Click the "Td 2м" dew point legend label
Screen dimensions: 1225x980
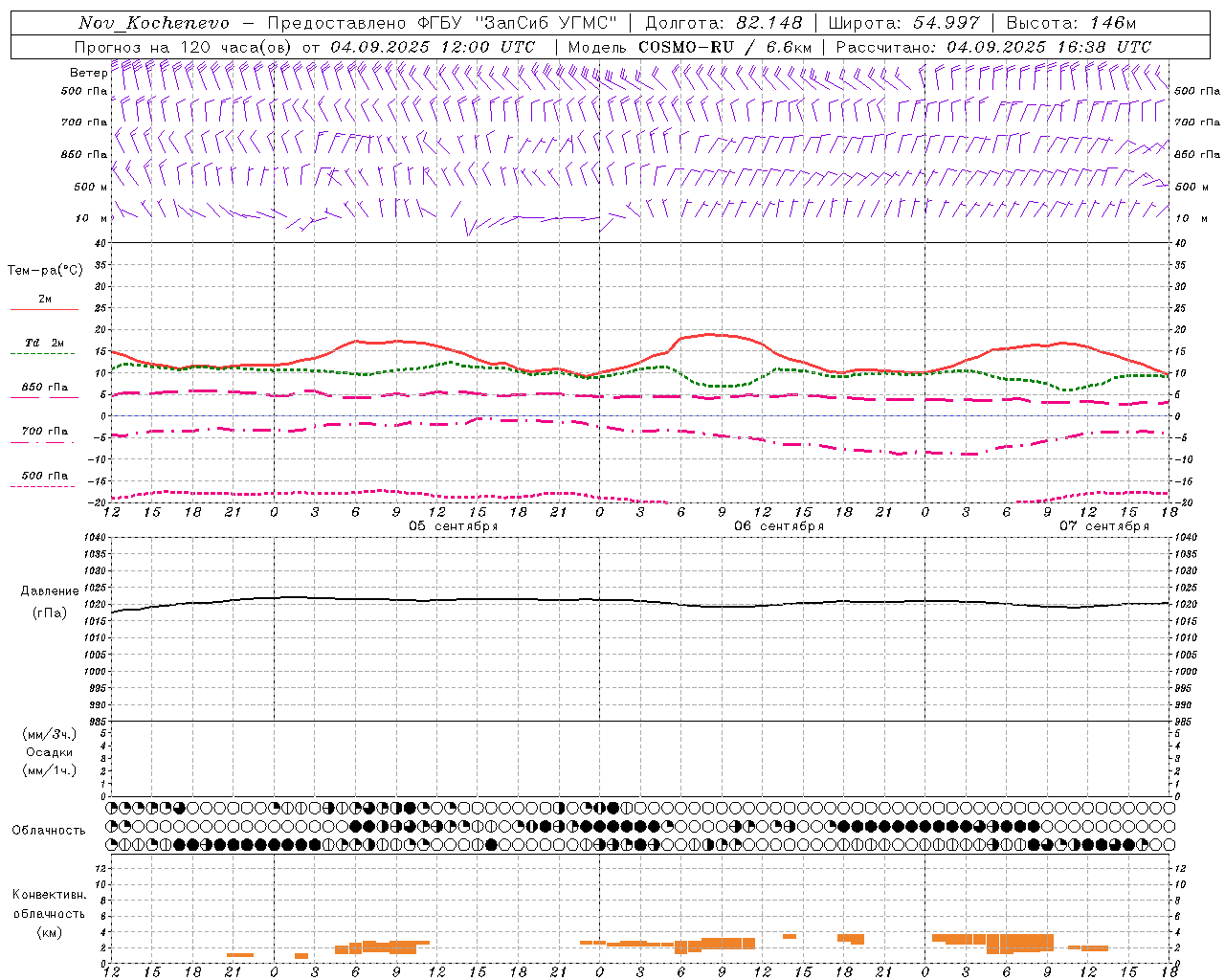click(x=45, y=343)
